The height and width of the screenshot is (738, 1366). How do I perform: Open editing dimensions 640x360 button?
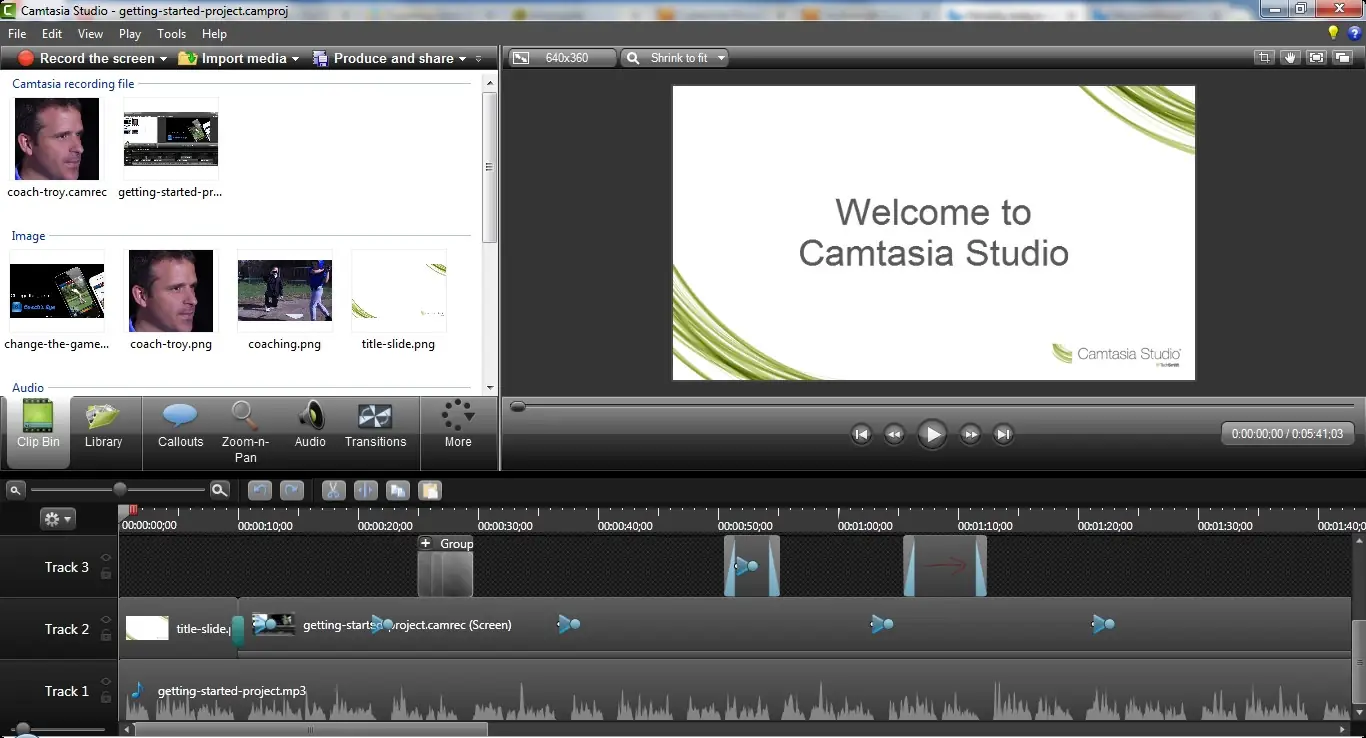pos(562,58)
